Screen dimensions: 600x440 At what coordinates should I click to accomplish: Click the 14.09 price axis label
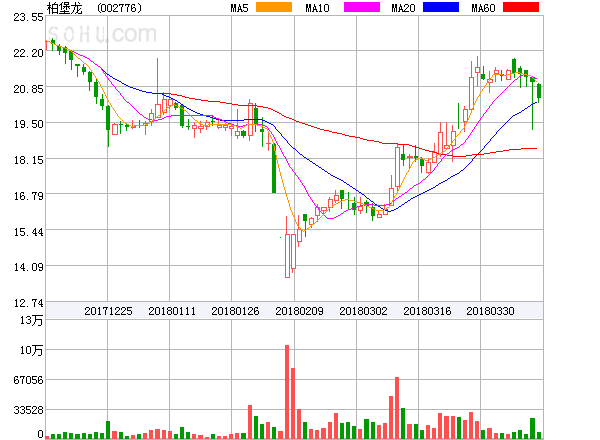pyautogui.click(x=28, y=267)
